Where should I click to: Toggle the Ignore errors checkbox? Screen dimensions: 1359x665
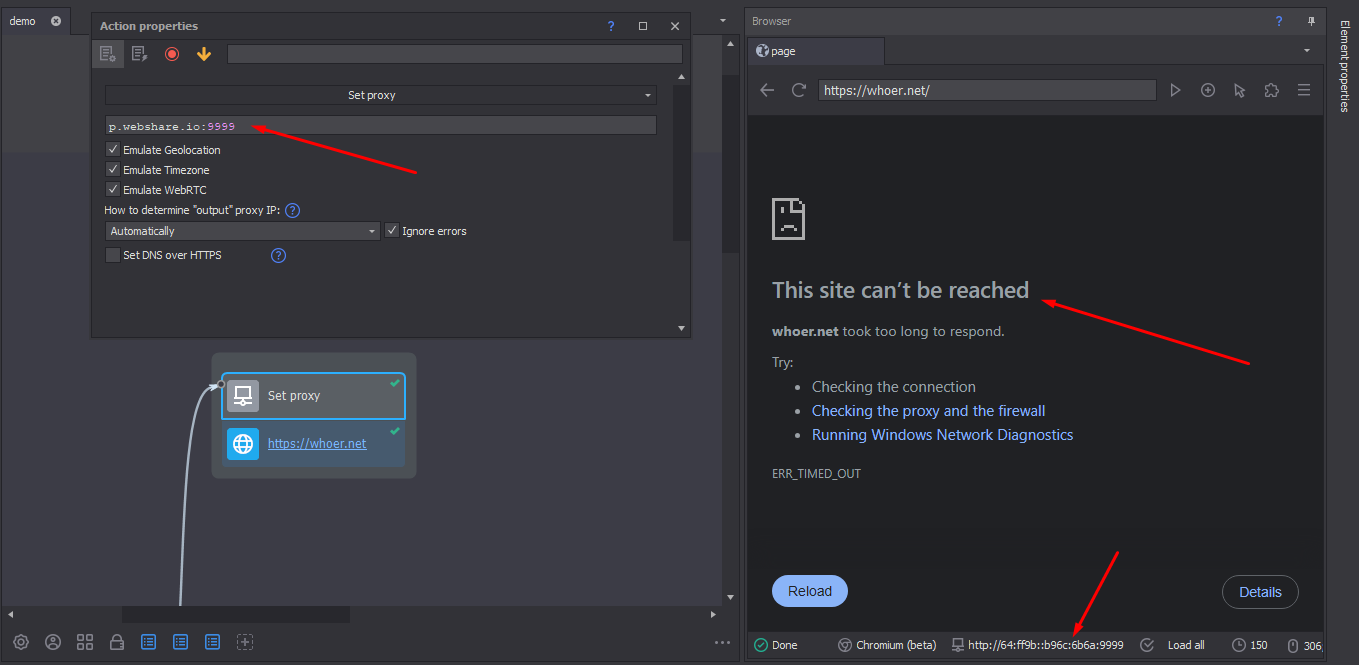(392, 231)
